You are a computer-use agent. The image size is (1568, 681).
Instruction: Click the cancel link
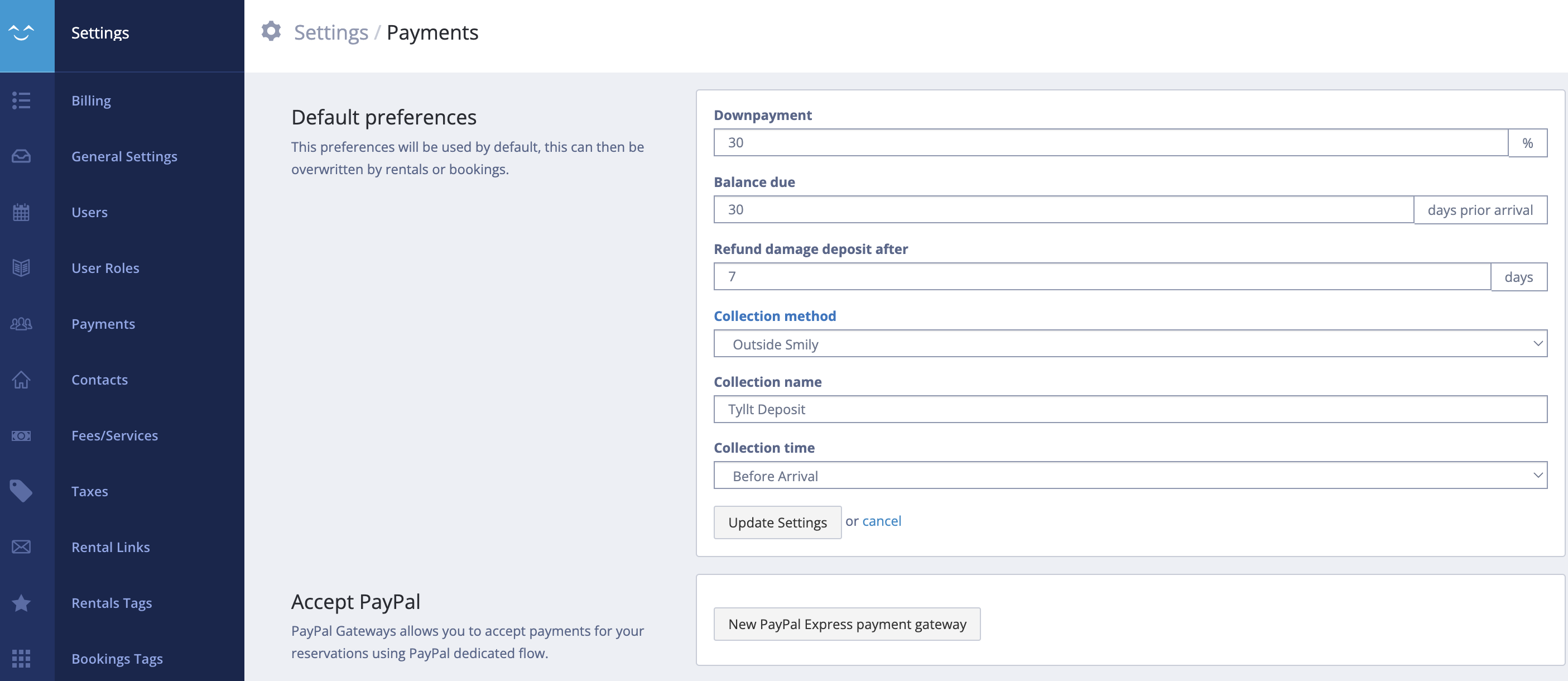click(882, 521)
